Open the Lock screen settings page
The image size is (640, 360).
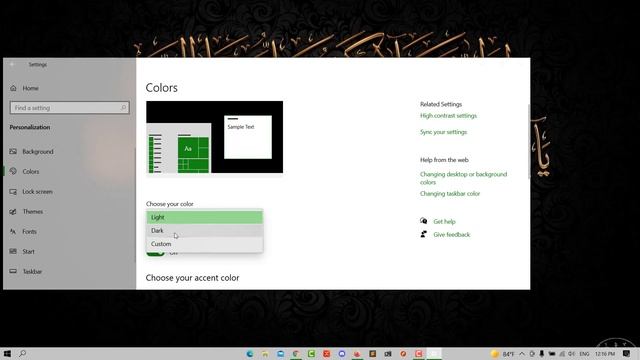tap(37, 191)
